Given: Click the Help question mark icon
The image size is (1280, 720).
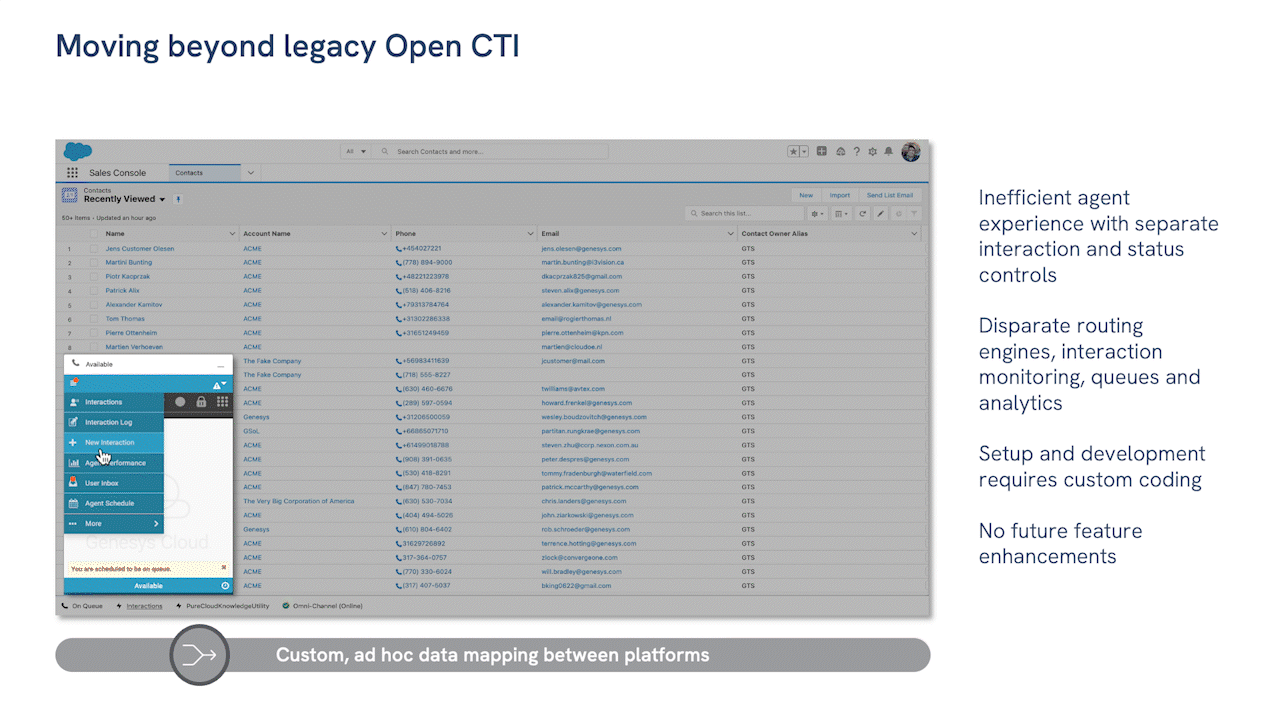Looking at the screenshot, I should coord(857,152).
